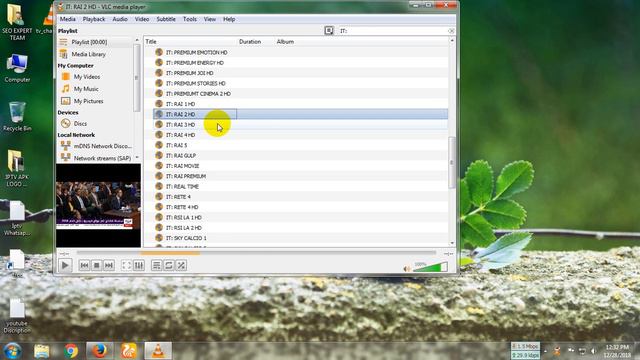Open extended settings equalizer icon
640x360 pixels.
[x=139, y=265]
